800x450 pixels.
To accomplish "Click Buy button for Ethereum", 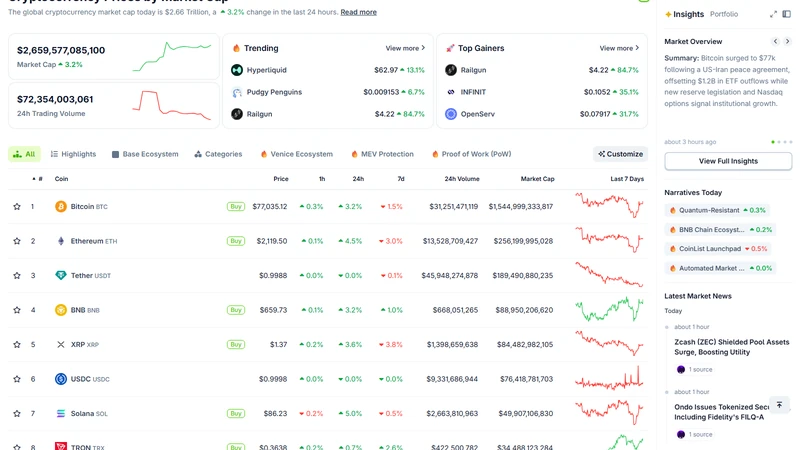I will (x=236, y=241).
